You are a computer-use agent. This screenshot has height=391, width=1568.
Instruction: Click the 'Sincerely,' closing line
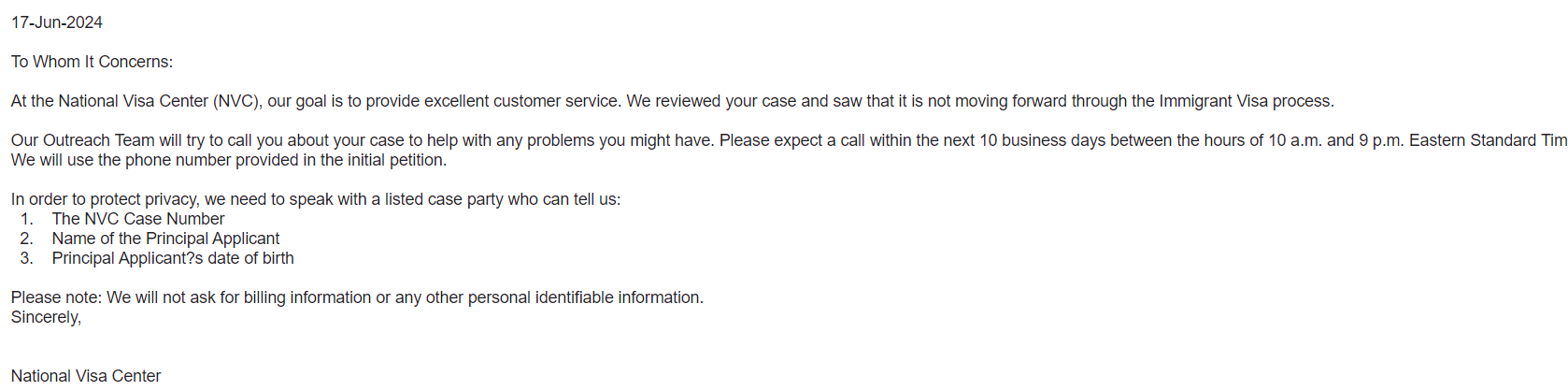click(46, 317)
